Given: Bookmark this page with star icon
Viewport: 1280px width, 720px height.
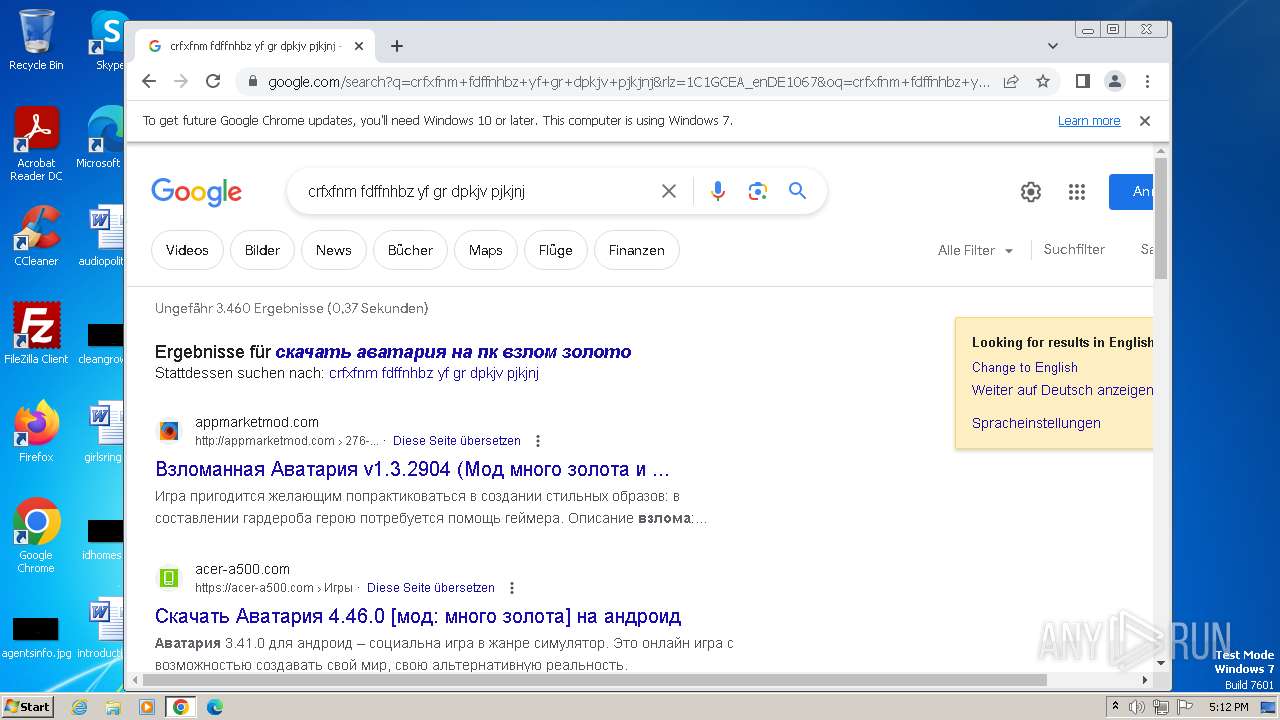Looking at the screenshot, I should click(1043, 81).
